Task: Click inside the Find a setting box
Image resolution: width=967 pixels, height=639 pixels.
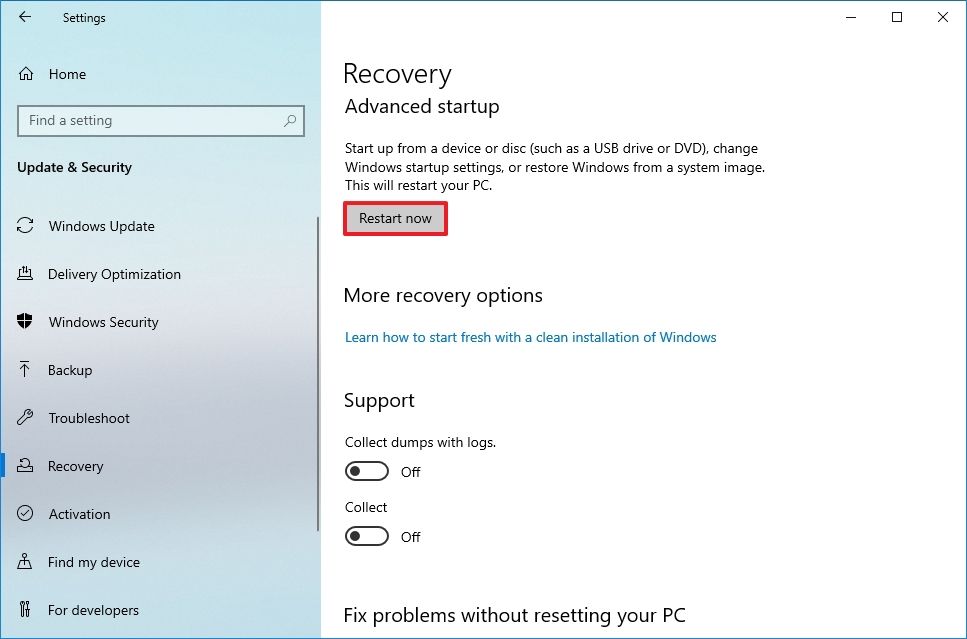Action: pyautogui.click(x=150, y=121)
